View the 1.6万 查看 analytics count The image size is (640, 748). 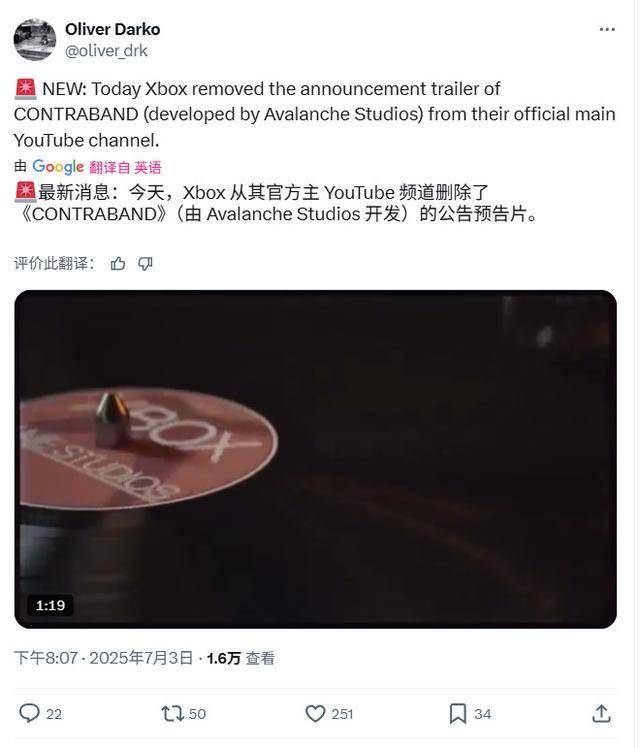click(x=241, y=658)
